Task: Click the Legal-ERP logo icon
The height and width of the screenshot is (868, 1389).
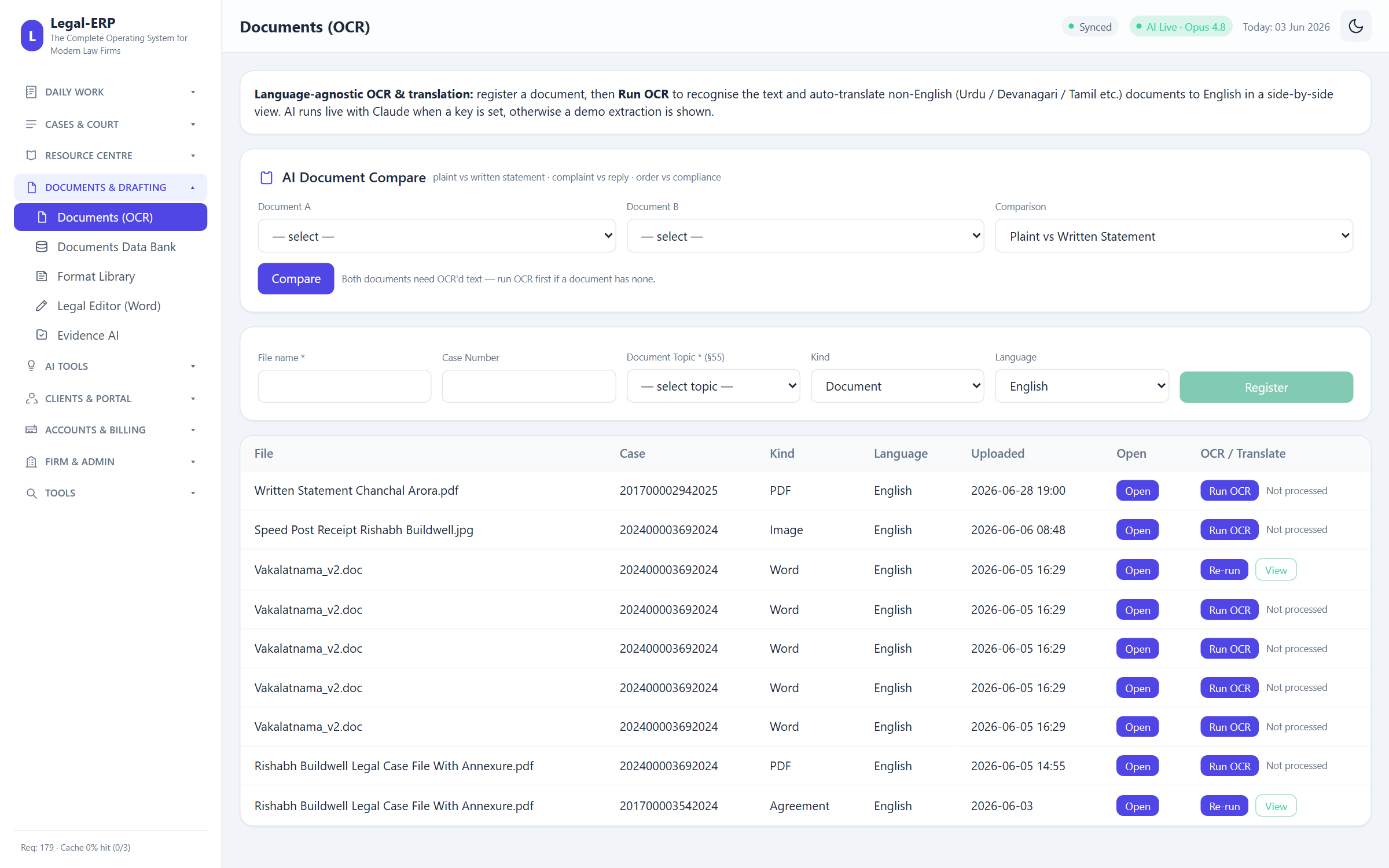Action: tap(32, 36)
